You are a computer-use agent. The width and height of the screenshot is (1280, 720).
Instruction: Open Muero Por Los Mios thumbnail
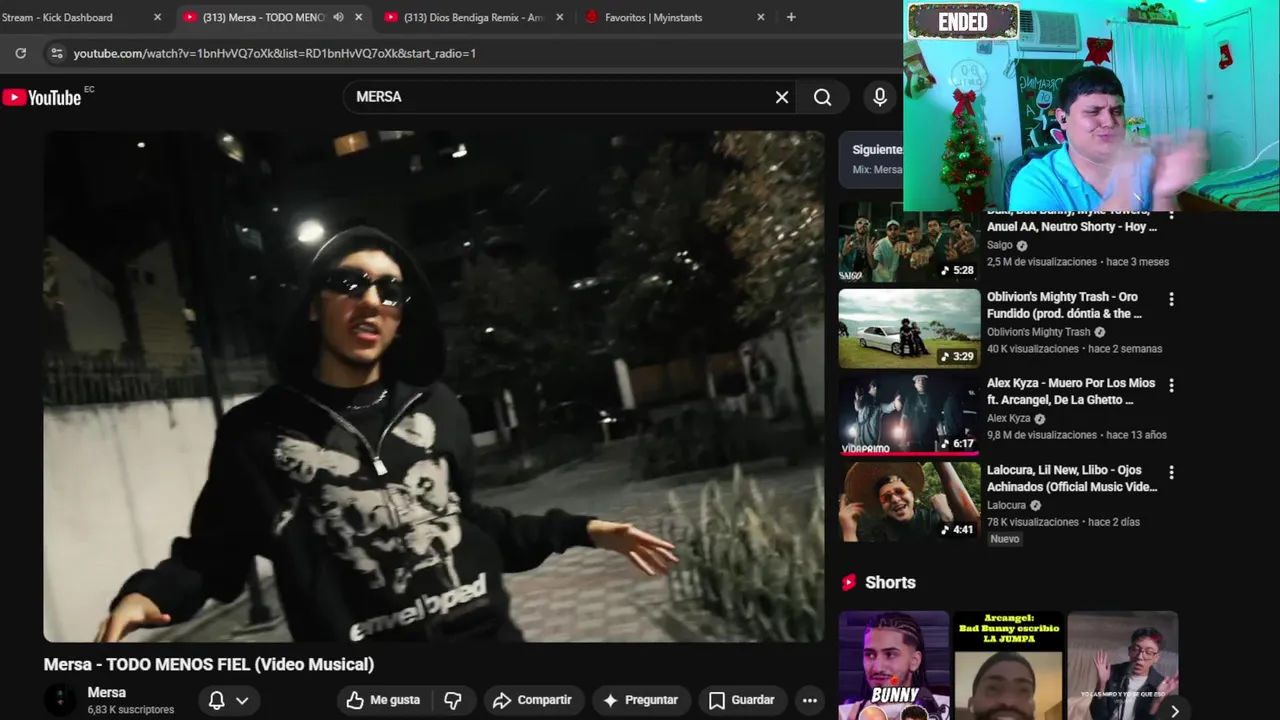click(909, 415)
